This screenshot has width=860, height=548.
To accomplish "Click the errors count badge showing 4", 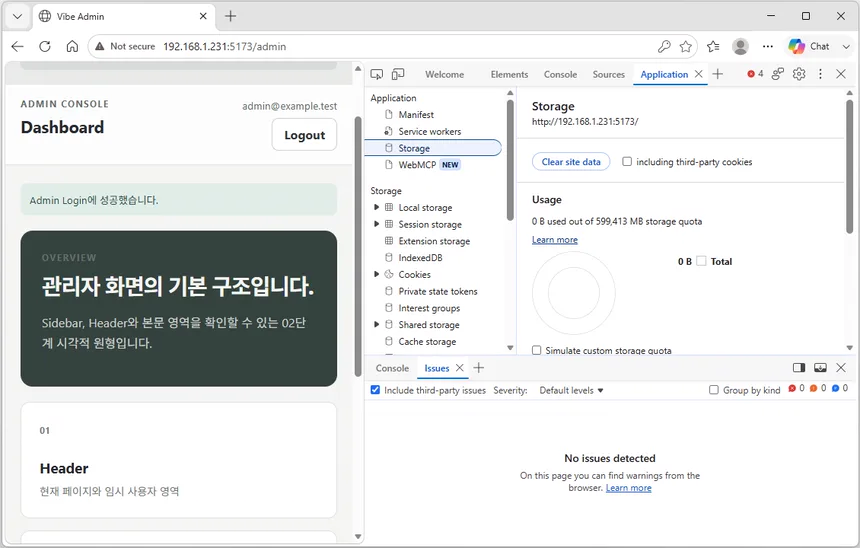I will click(x=755, y=74).
